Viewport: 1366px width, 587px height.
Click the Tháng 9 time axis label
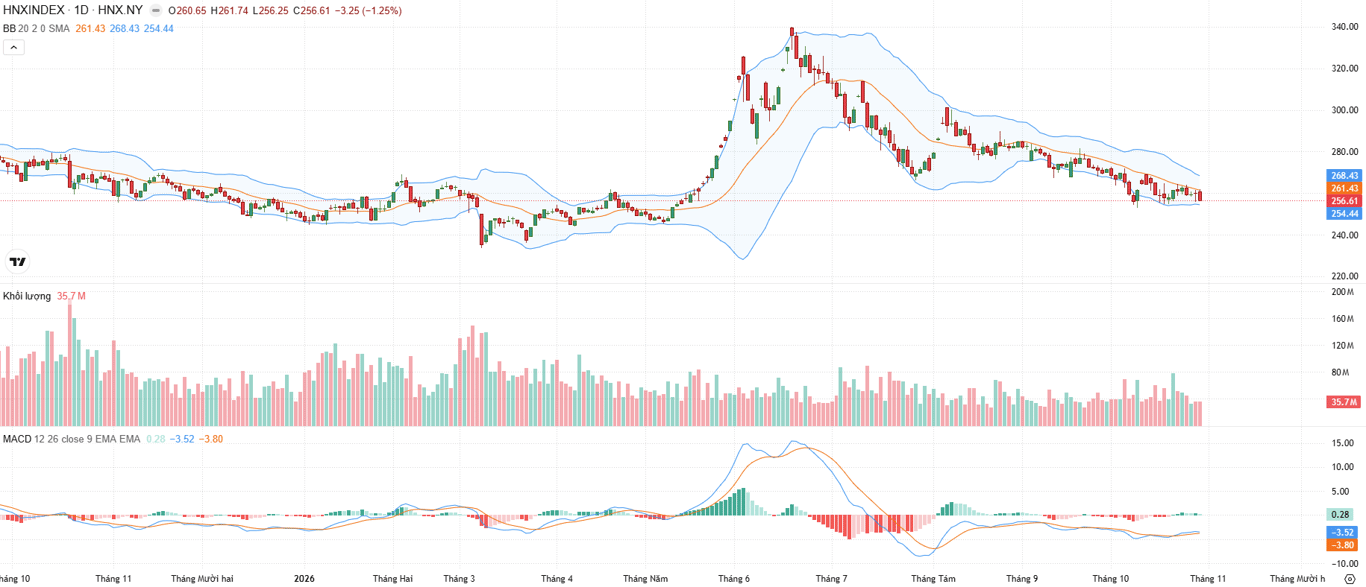1021,579
